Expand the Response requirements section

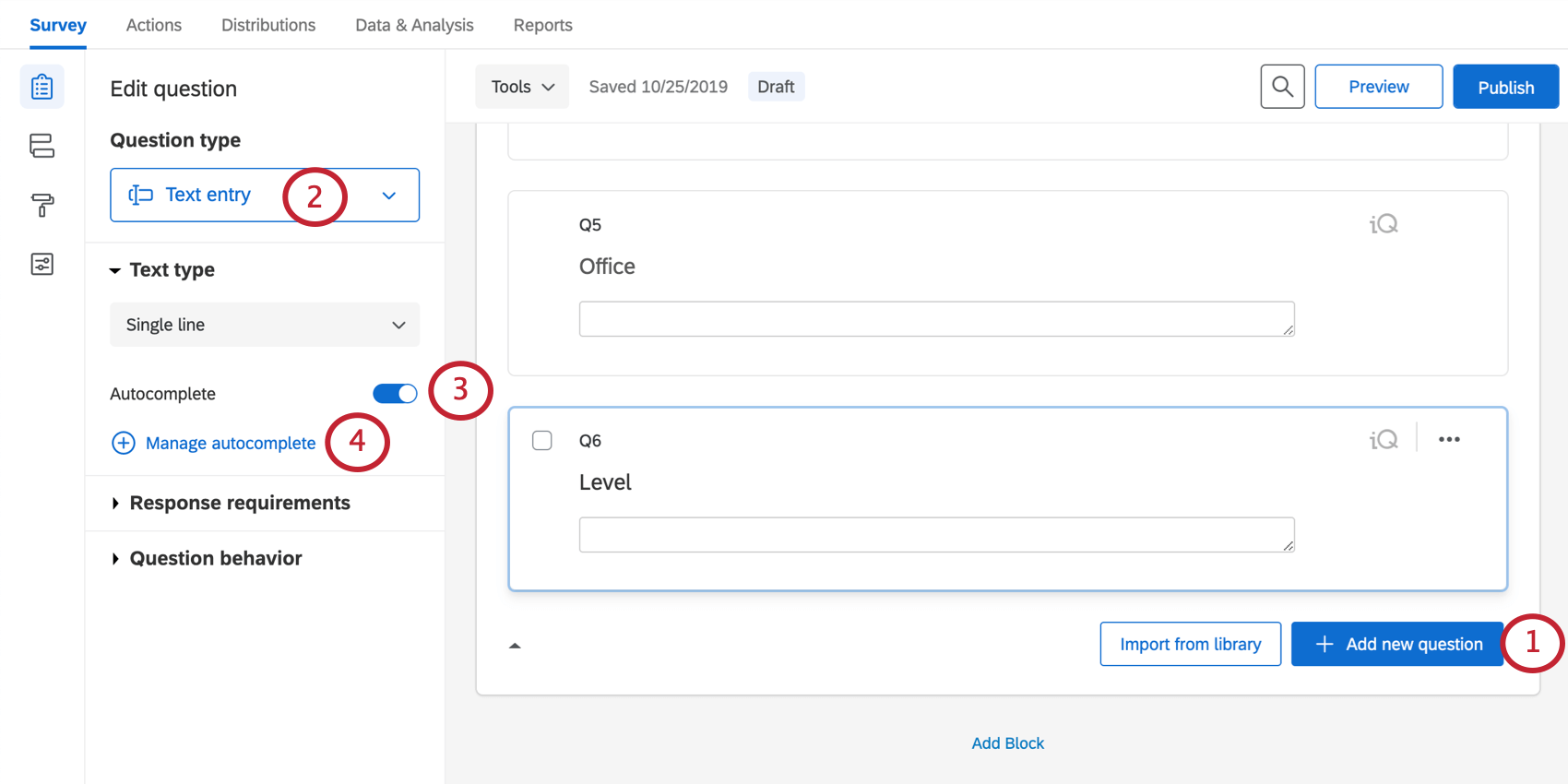240,503
